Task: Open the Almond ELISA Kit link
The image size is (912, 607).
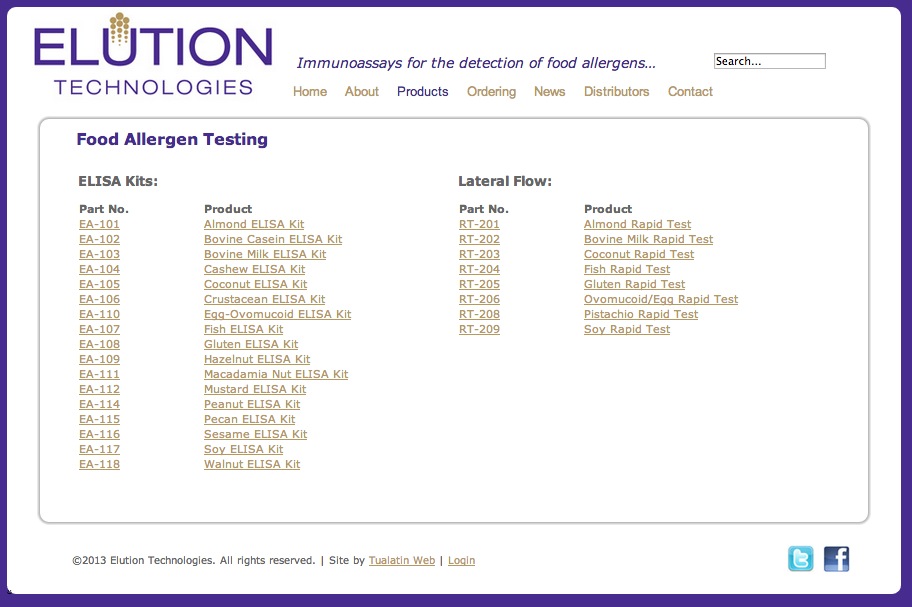Action: [254, 224]
